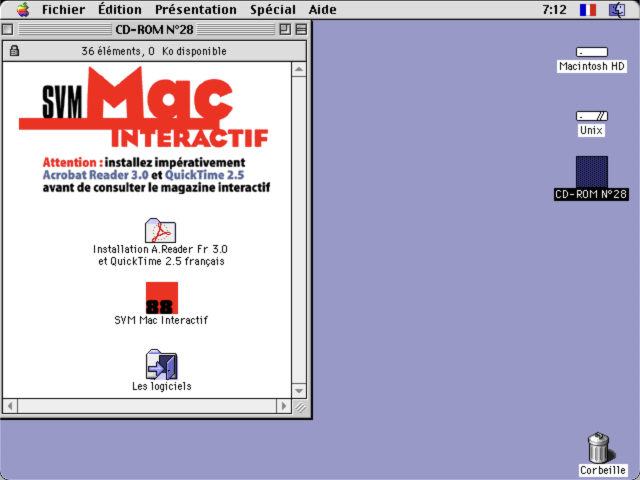
Task: Select the Macintosh HD disk icon
Action: coord(591,52)
